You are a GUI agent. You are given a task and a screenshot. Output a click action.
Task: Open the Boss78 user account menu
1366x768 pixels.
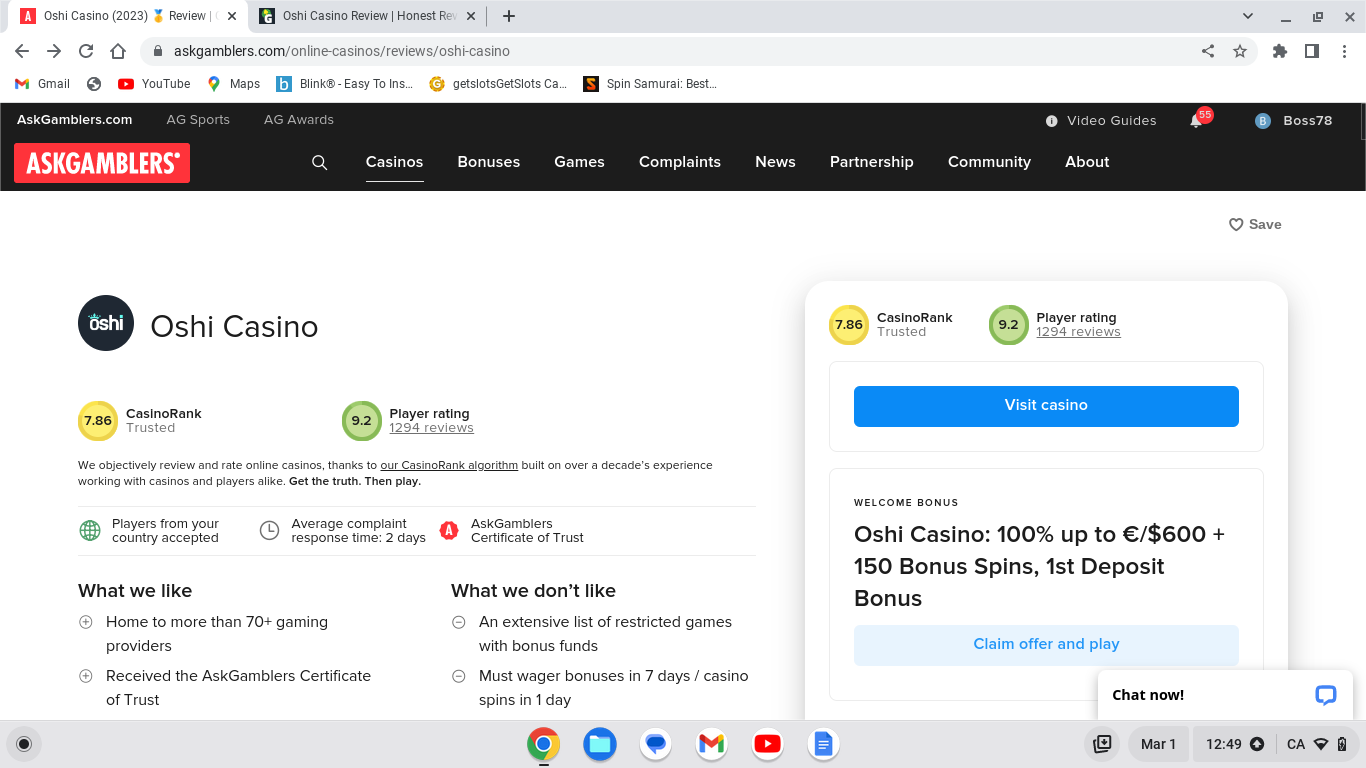(1294, 121)
